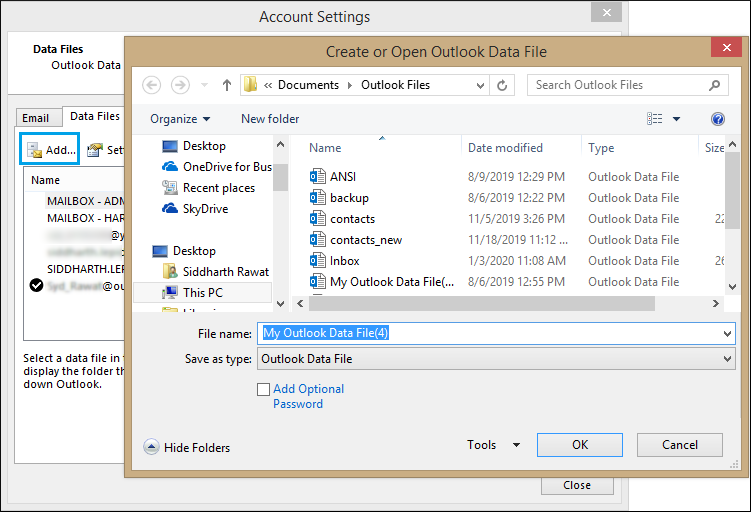Click the contacts_new file icon

point(318,239)
